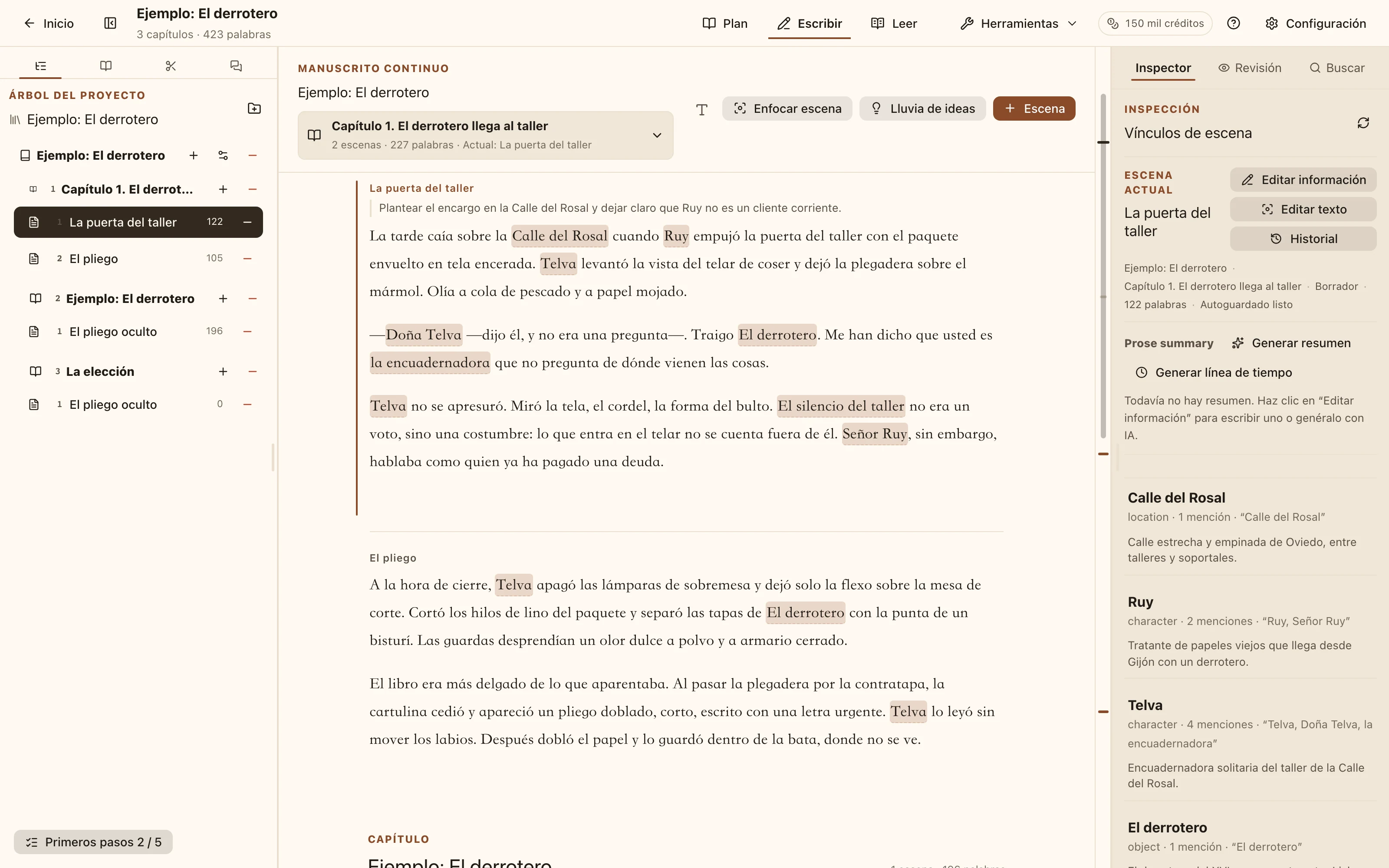
Task: Add item to book Ejemplo: El derrotero
Action: coord(194,155)
